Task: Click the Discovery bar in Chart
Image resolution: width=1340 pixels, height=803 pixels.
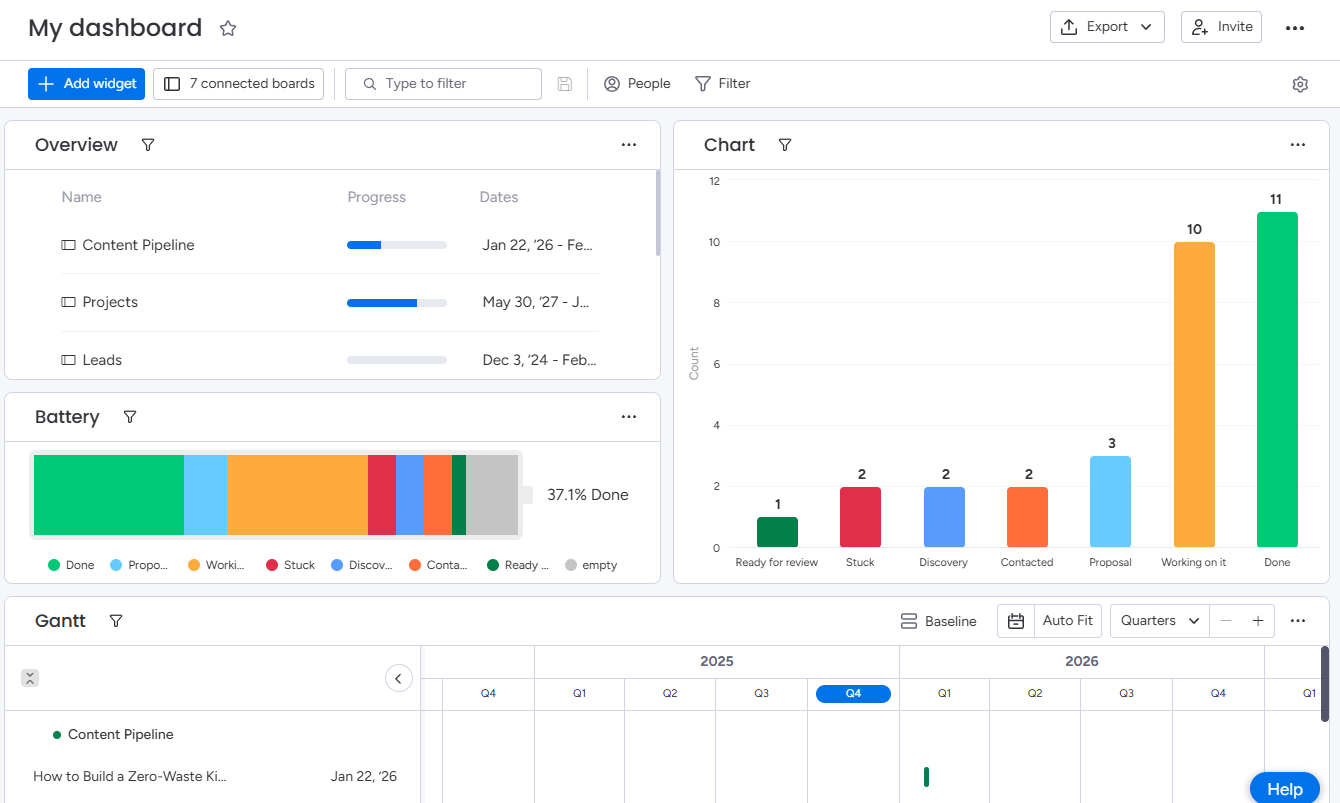Action: click(x=944, y=517)
